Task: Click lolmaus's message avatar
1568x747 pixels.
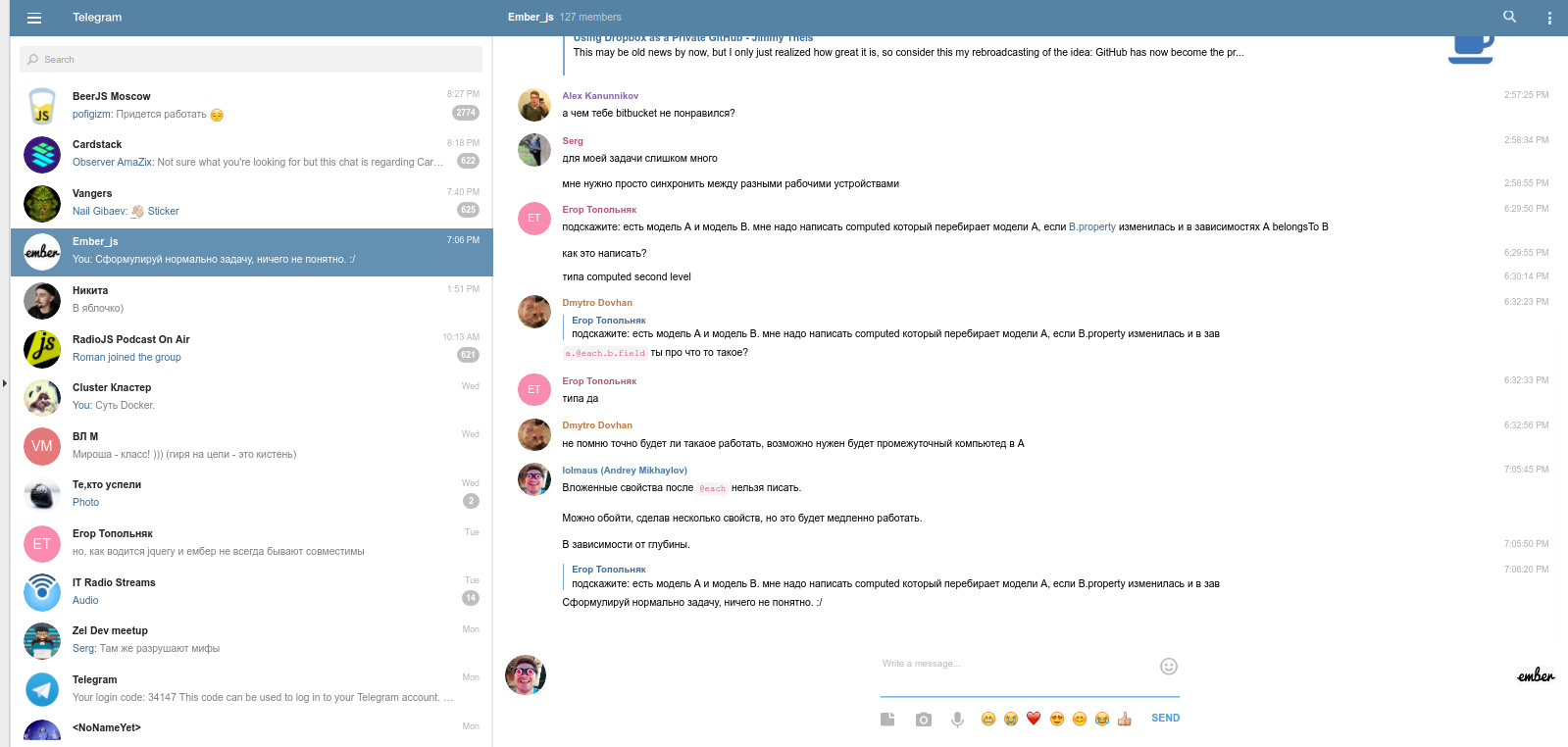Action: click(x=534, y=479)
